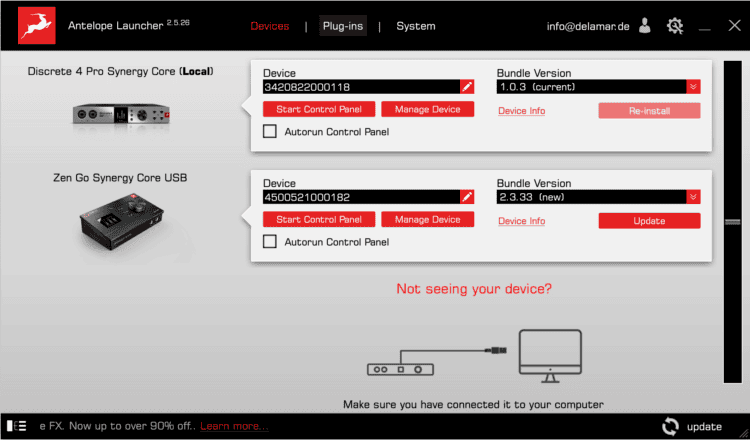
Task: Edit the Discrete 4 Pro device name pencil
Action: click(467, 87)
